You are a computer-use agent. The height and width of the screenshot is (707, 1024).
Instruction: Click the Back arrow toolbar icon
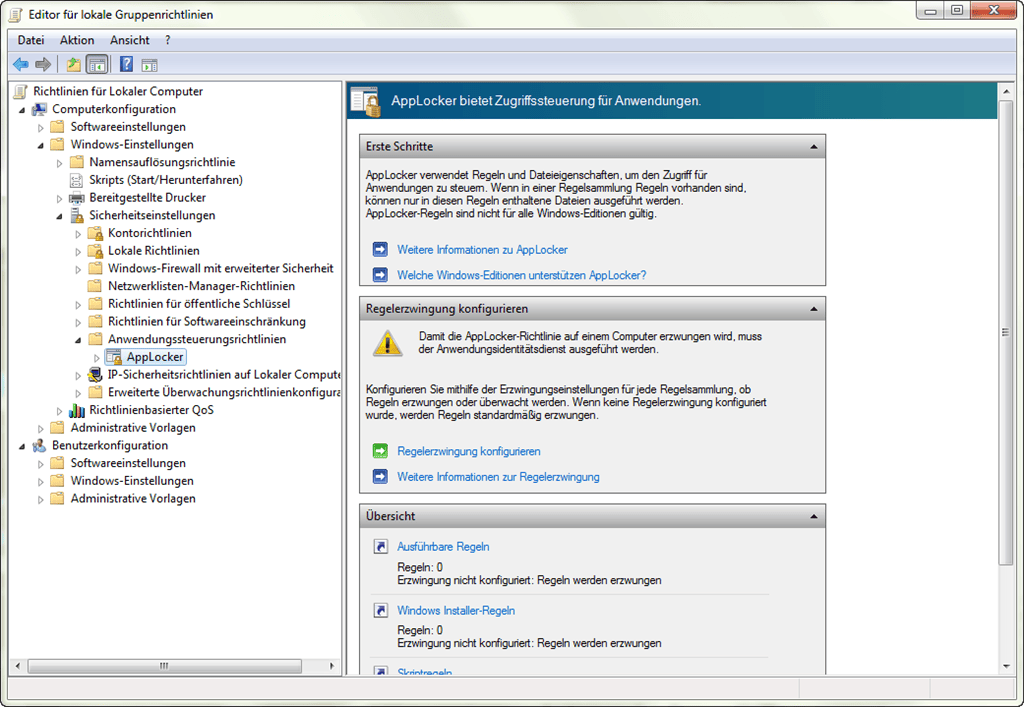click(x=20, y=65)
